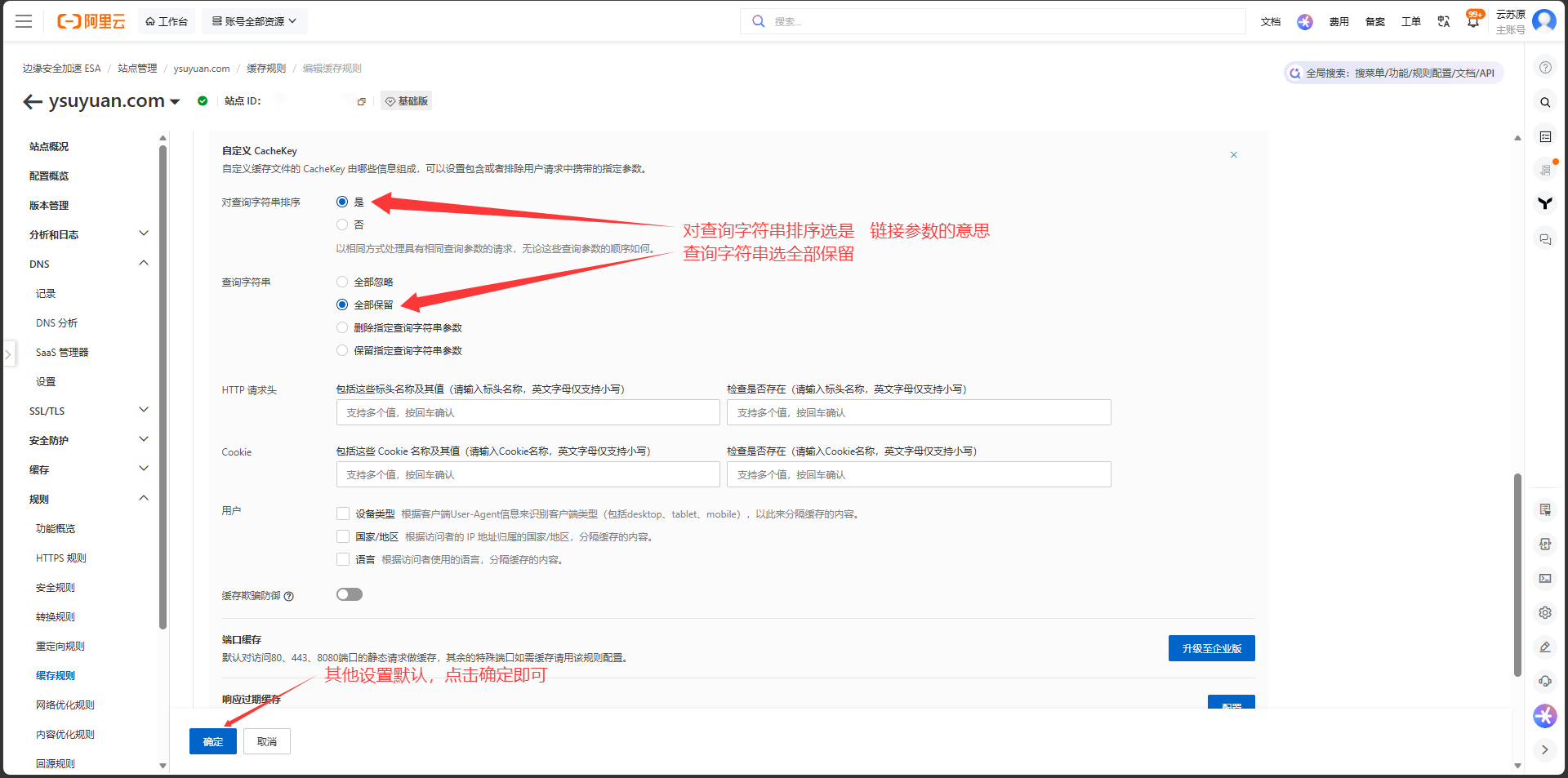Viewport: 1568px width, 778px height.
Task: Open the headset customer support icon
Action: 1545,681
